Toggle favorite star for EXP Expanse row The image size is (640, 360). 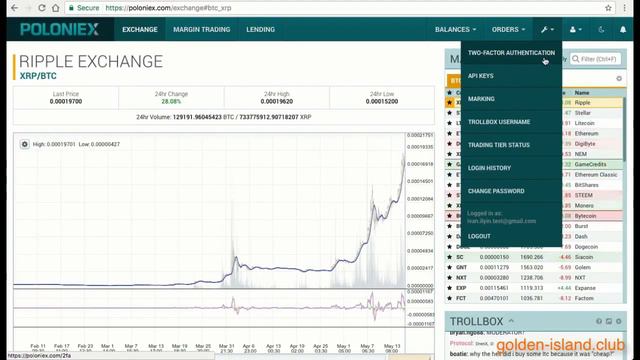449,288
